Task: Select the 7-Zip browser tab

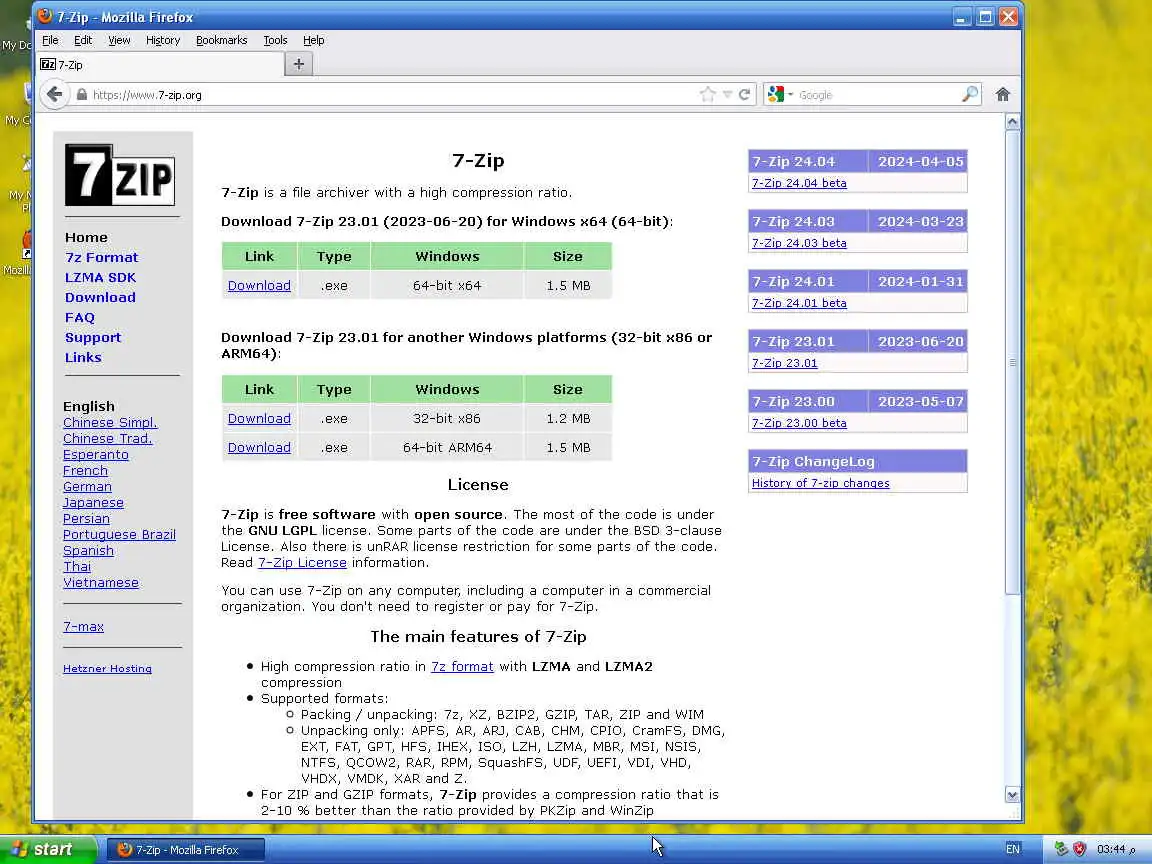Action: click(160, 65)
